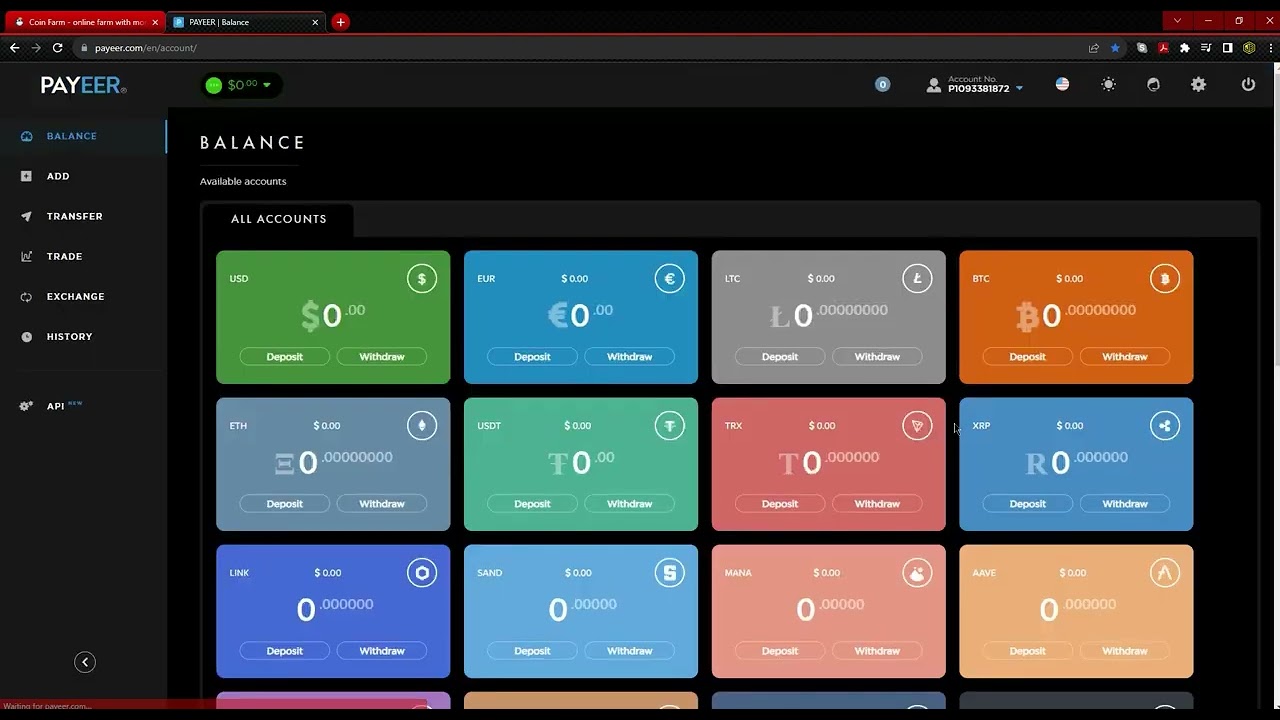Open browser extensions puzzle icon
Screen dimensions: 1280x720
point(1185,48)
